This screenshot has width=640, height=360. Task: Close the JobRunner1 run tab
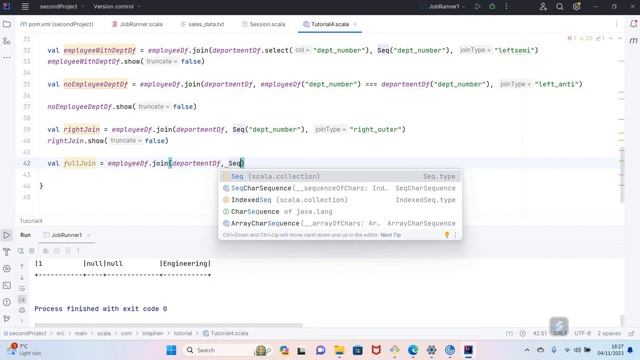pyautogui.click(x=89, y=235)
